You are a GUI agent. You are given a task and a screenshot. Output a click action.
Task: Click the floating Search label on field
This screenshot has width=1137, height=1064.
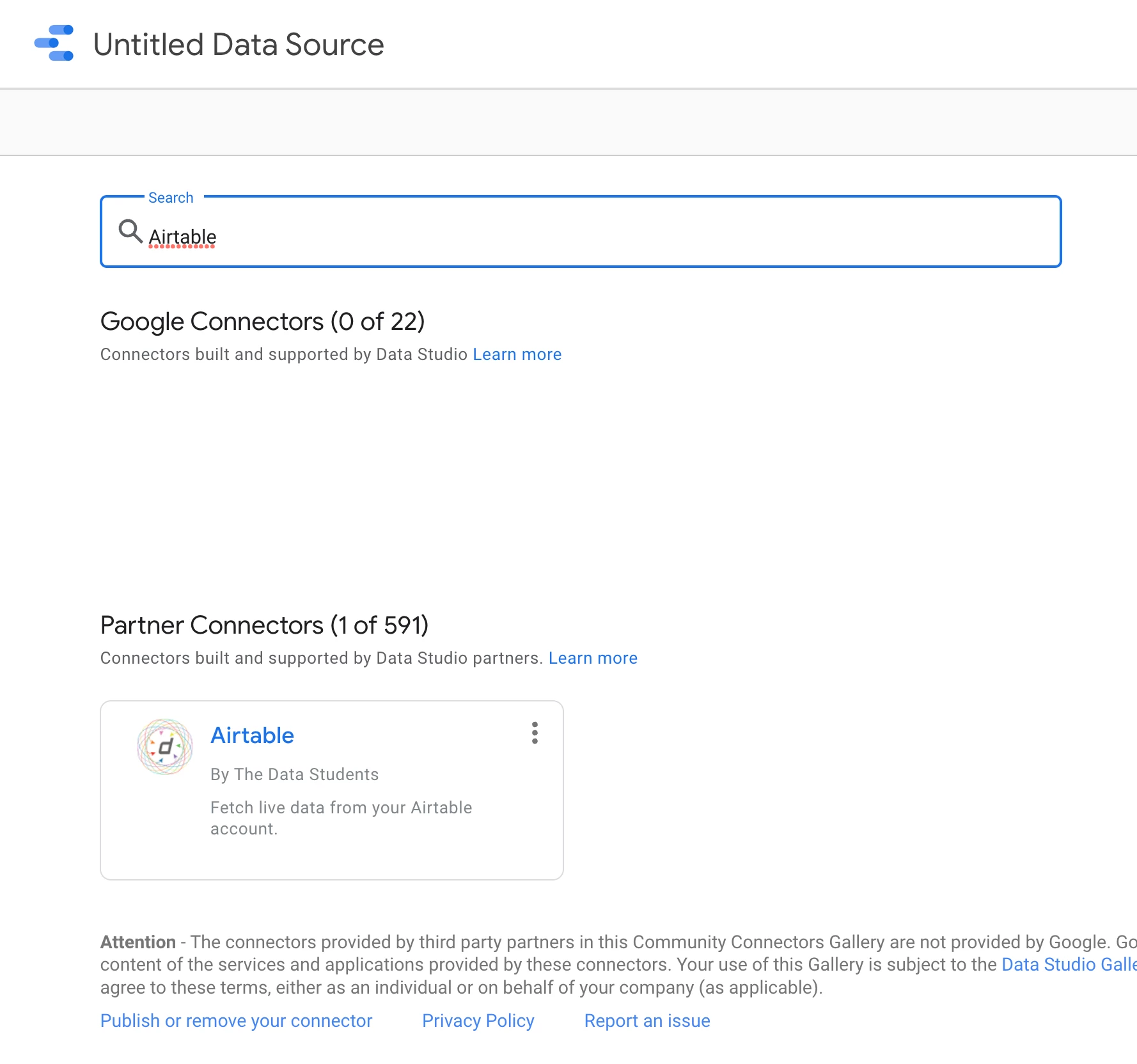pos(171,198)
